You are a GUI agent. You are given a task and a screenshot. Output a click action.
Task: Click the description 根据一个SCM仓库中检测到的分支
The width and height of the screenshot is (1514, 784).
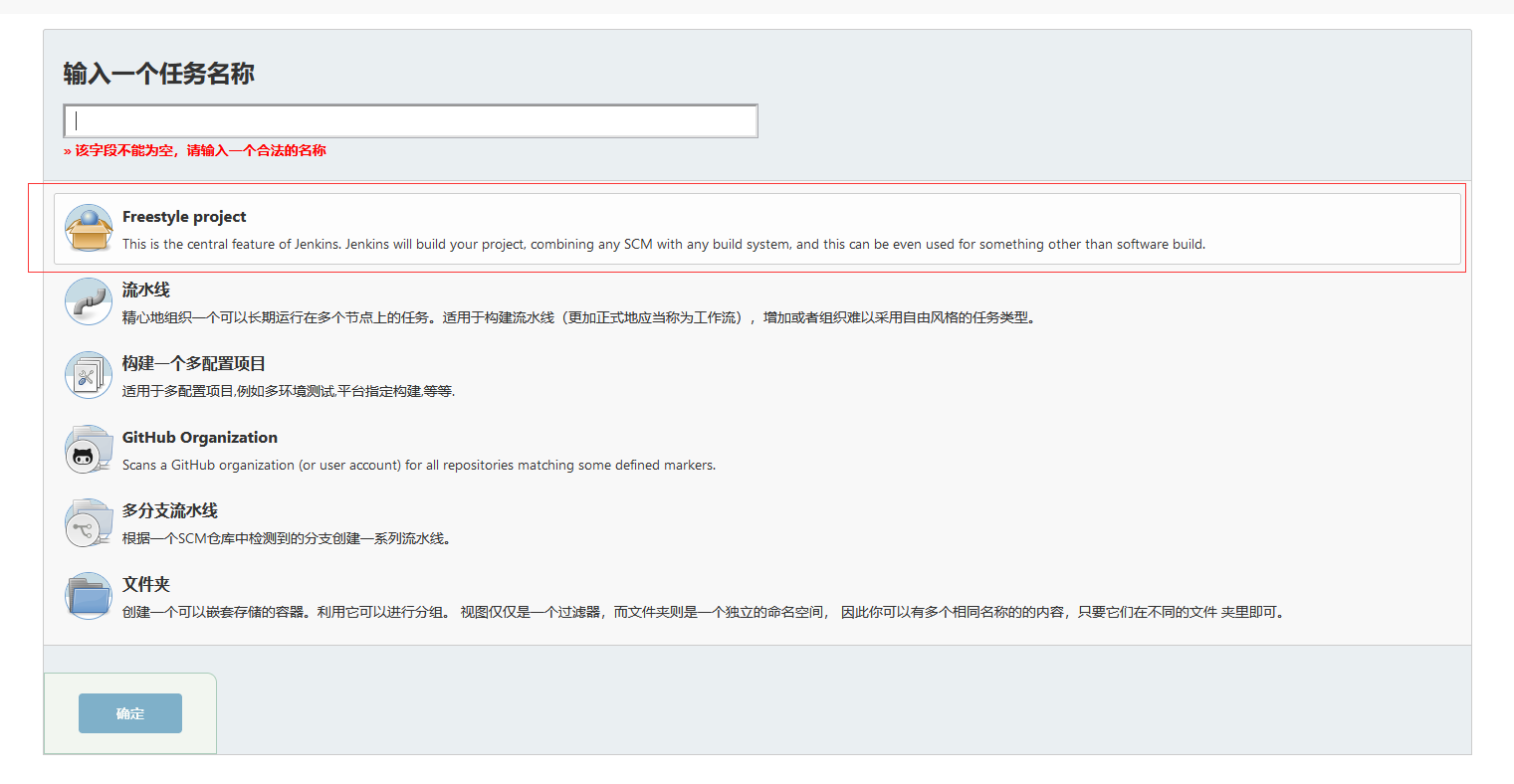(x=287, y=538)
